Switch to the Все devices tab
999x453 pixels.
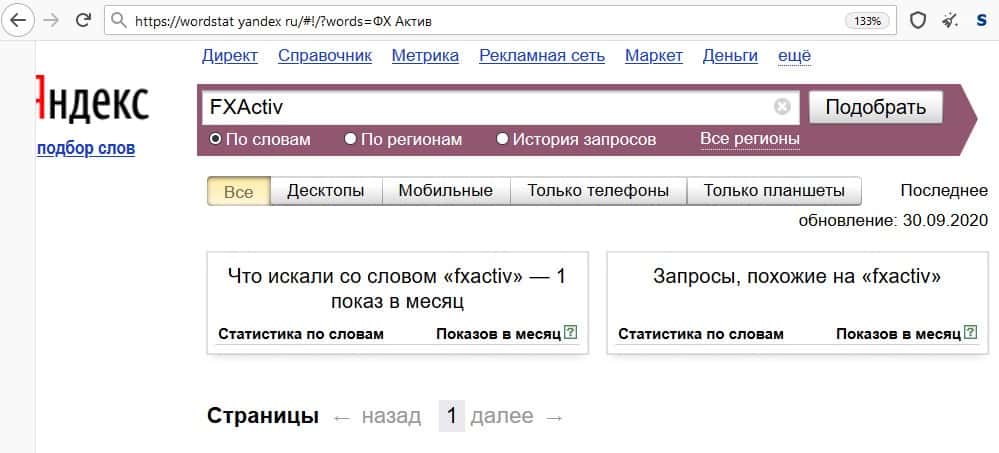(x=239, y=191)
